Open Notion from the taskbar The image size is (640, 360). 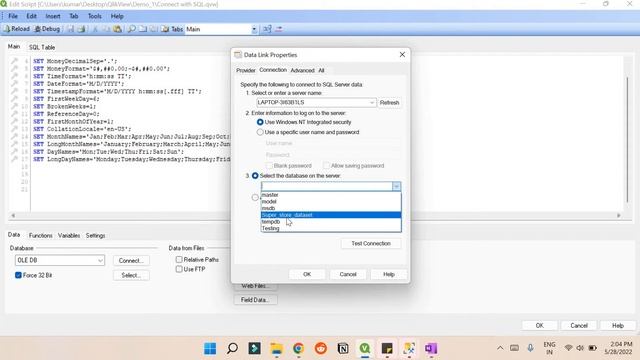click(343, 349)
